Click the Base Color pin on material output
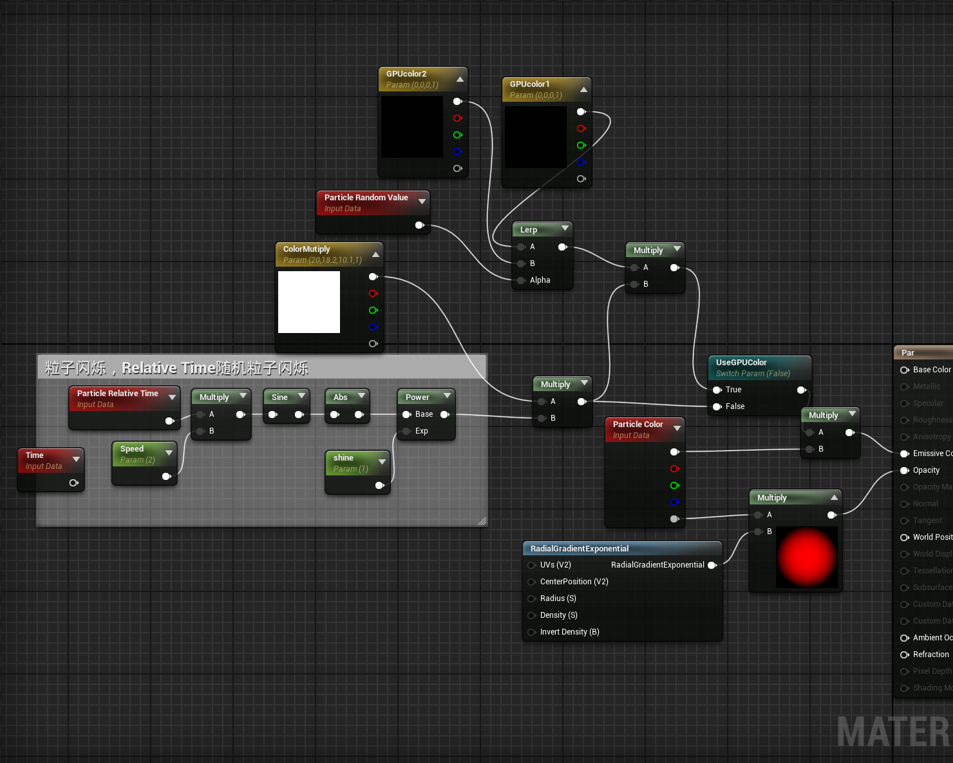This screenshot has height=763, width=953. 905,370
